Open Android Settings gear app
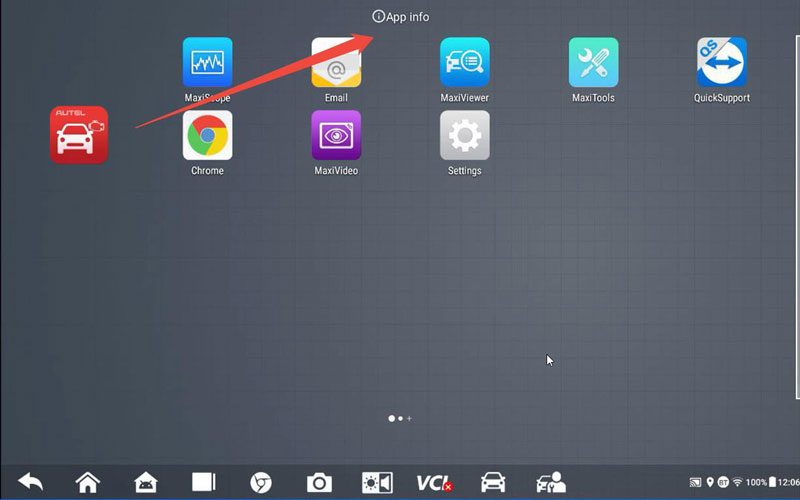The image size is (800, 500). pos(465,136)
